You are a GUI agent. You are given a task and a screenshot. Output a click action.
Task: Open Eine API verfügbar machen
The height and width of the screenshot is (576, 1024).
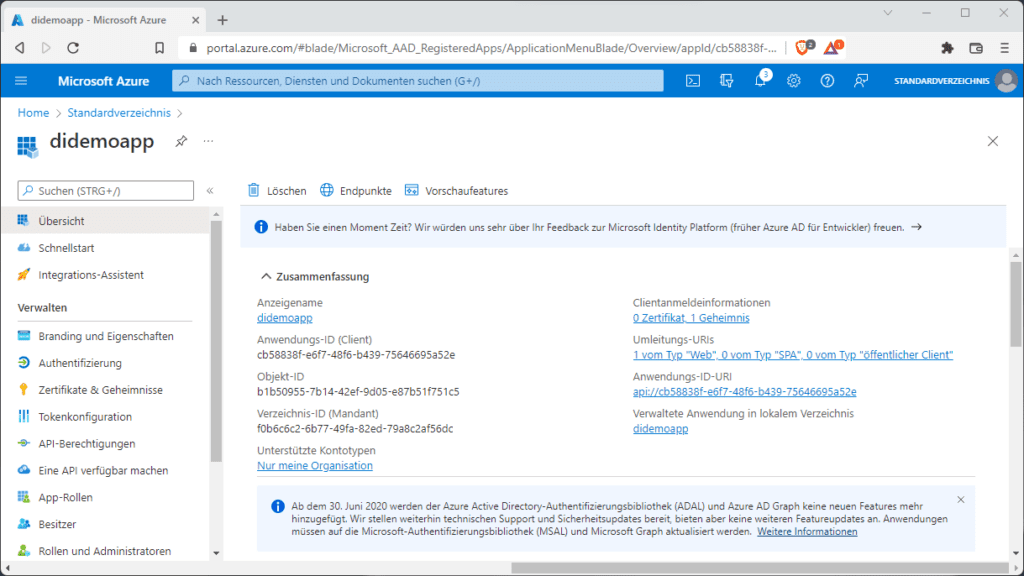click(x=104, y=470)
